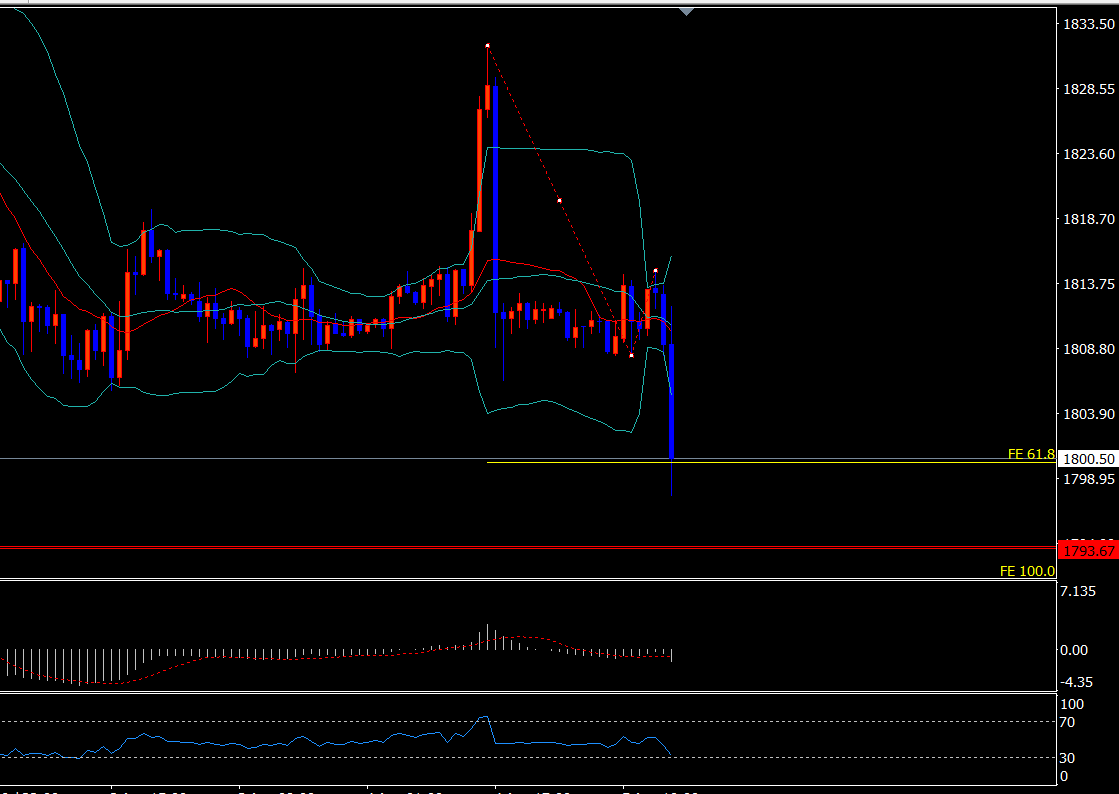Click the red 1793.67 price tag

click(1088, 550)
